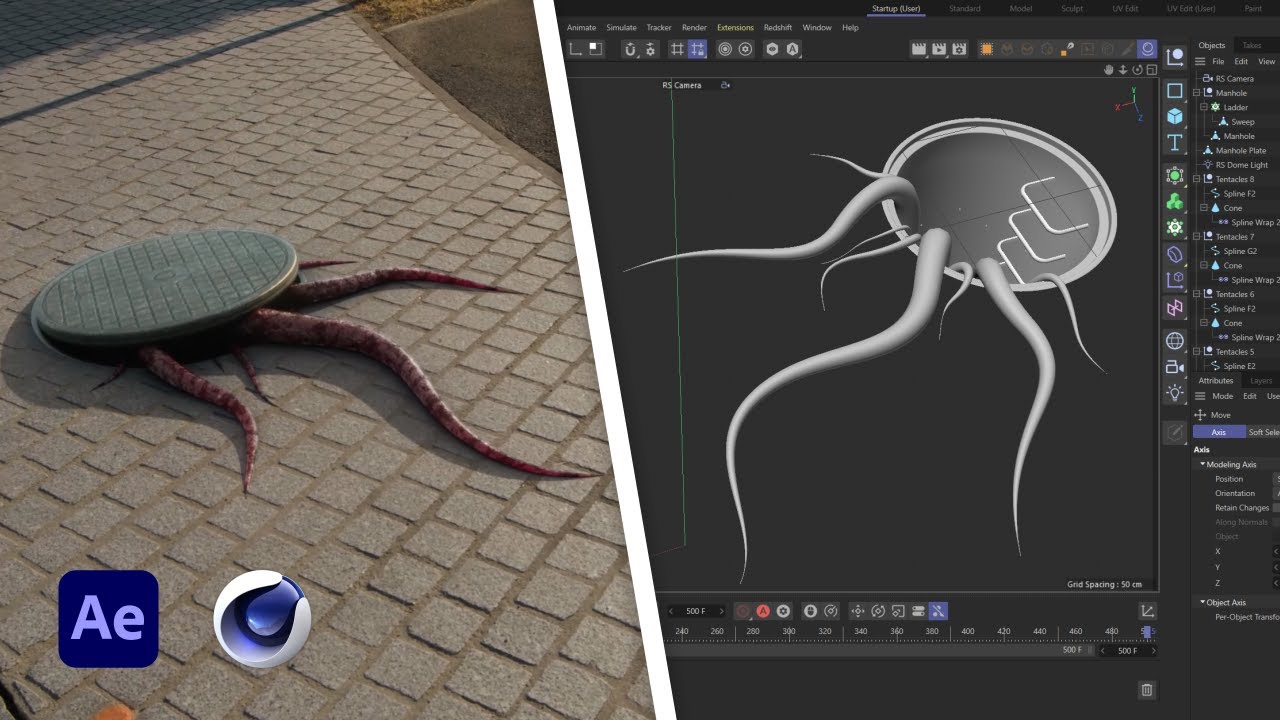Render to viewport clapperboard icon
1280x720 pixels.
pos(919,49)
